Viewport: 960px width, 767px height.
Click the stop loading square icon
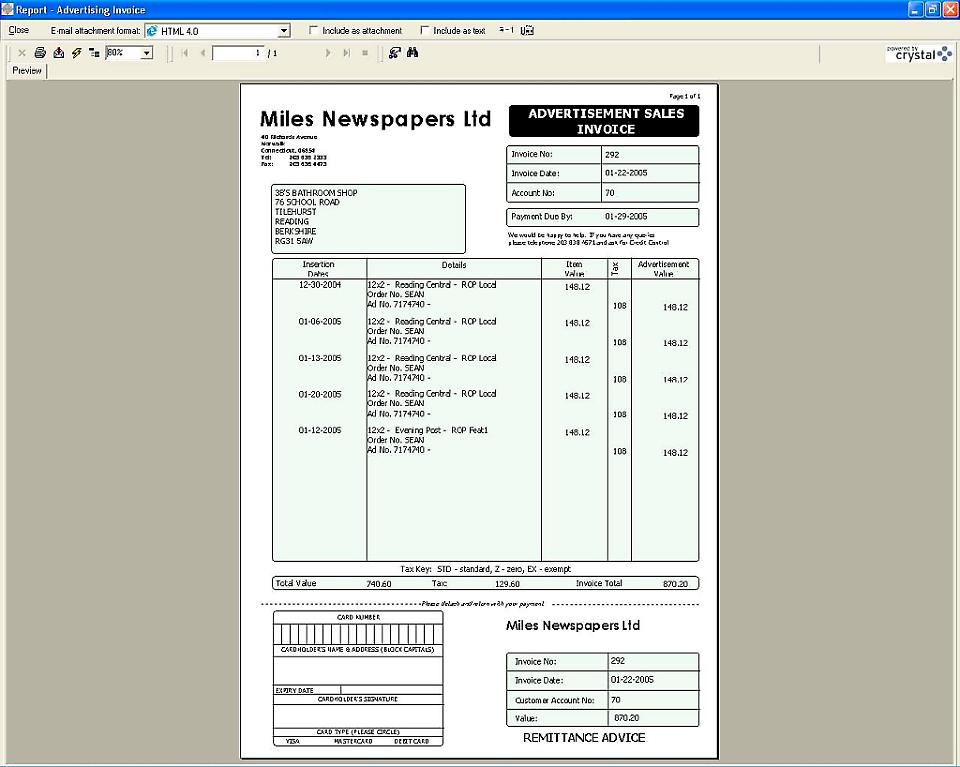[x=365, y=53]
